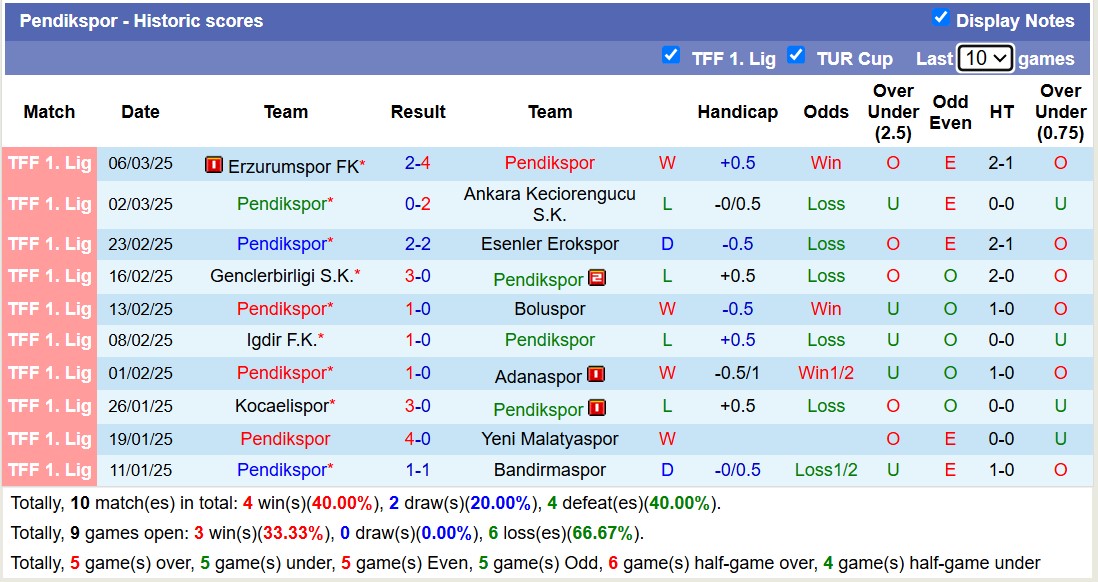Click the 1-1 score of the Bandirmaspor match
Viewport: 1098px width, 582px height.
(419, 470)
